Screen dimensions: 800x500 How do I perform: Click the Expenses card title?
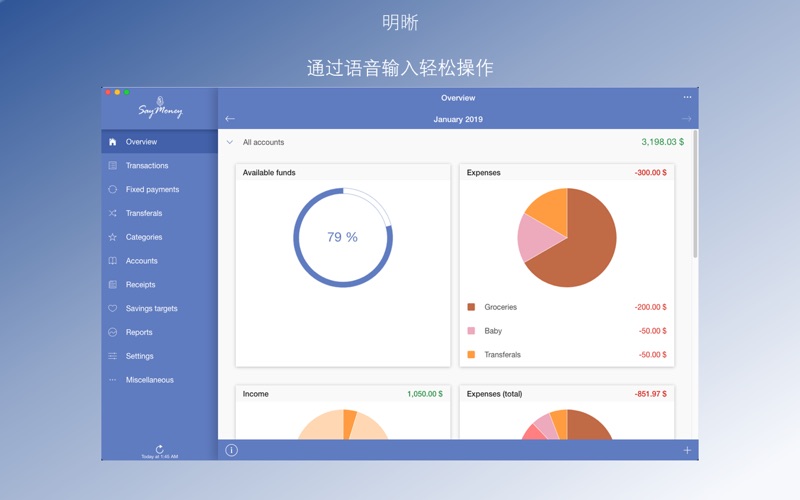484,172
